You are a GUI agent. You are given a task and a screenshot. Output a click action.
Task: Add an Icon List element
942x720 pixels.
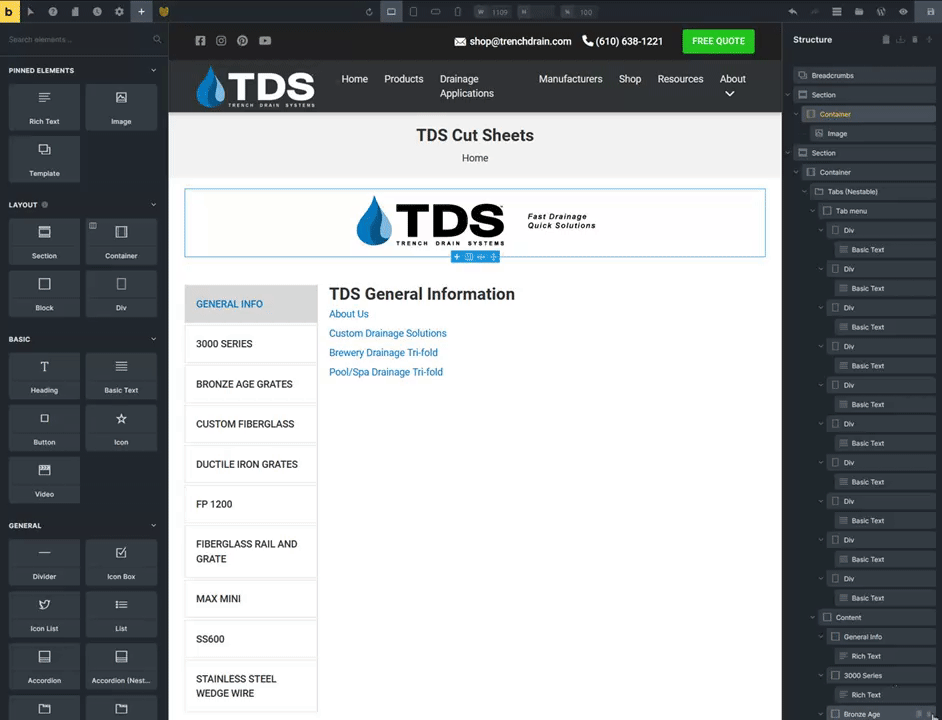pos(44,614)
